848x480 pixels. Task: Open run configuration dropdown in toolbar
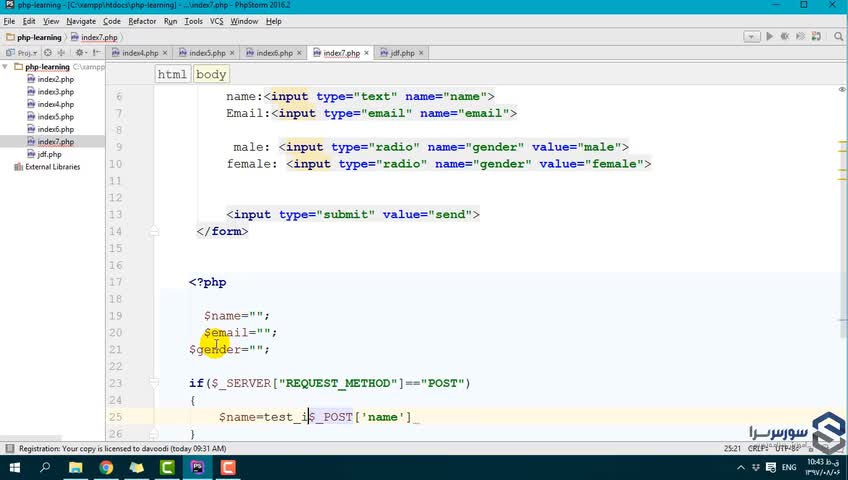[x=752, y=36]
